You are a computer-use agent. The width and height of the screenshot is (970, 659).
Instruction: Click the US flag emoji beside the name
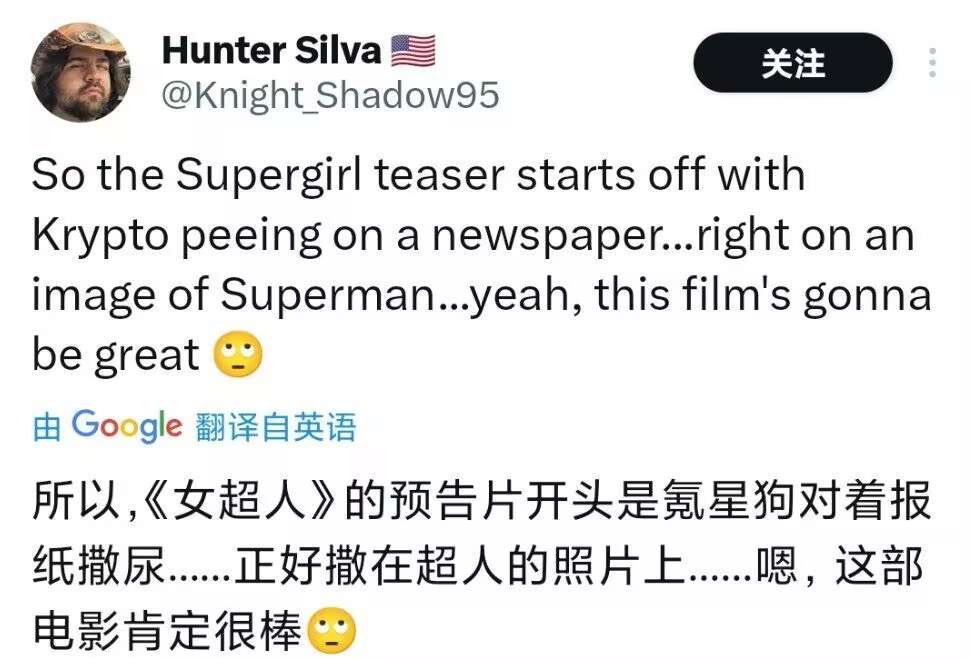[412, 49]
